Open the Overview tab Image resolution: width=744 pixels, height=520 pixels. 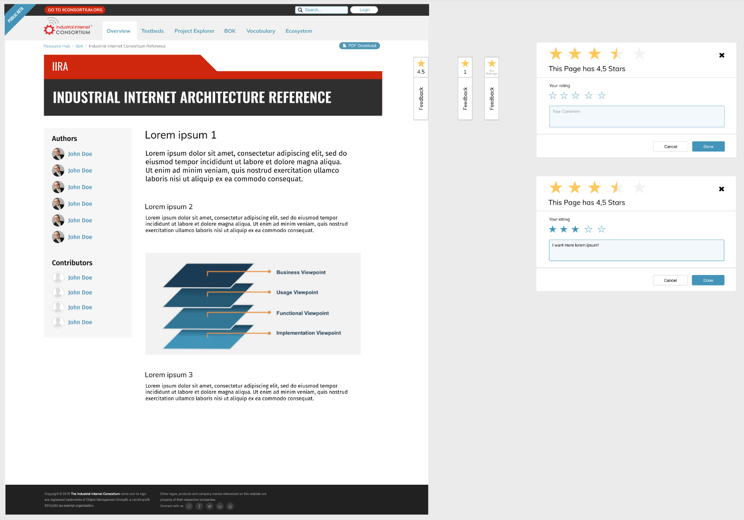point(119,31)
